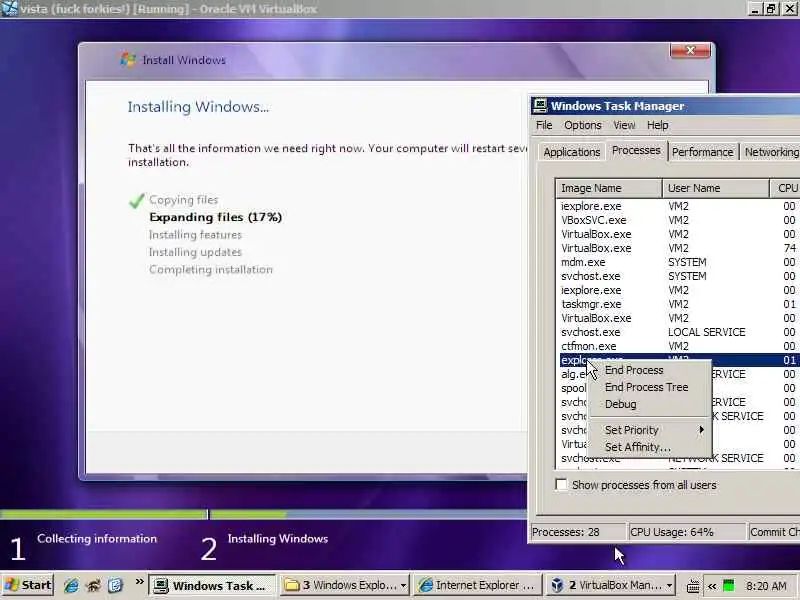Open the 3 Windows Explorer taskbar group
This screenshot has width=800, height=600.
(x=345, y=585)
